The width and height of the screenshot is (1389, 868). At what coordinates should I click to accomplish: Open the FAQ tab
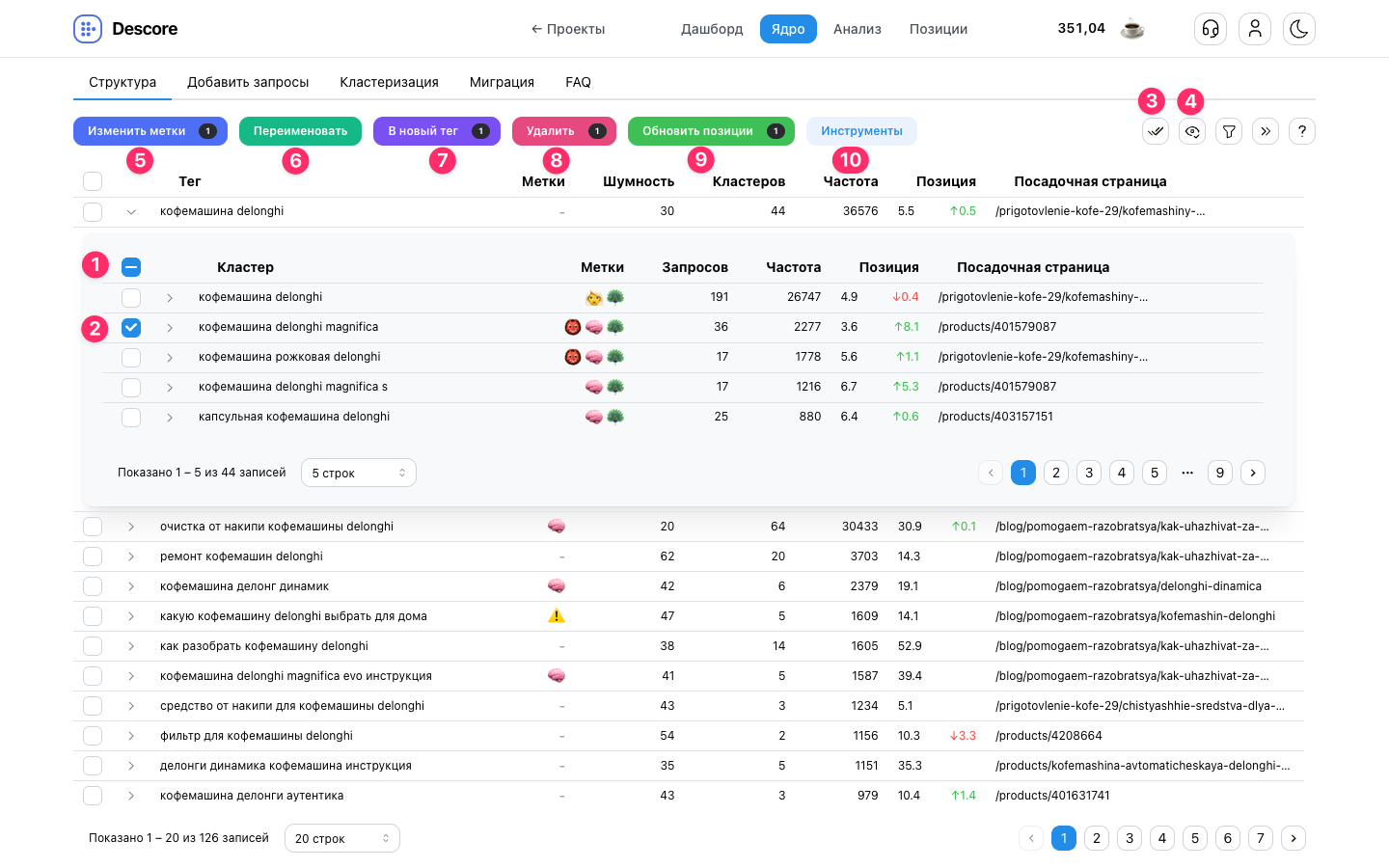pyautogui.click(x=579, y=82)
